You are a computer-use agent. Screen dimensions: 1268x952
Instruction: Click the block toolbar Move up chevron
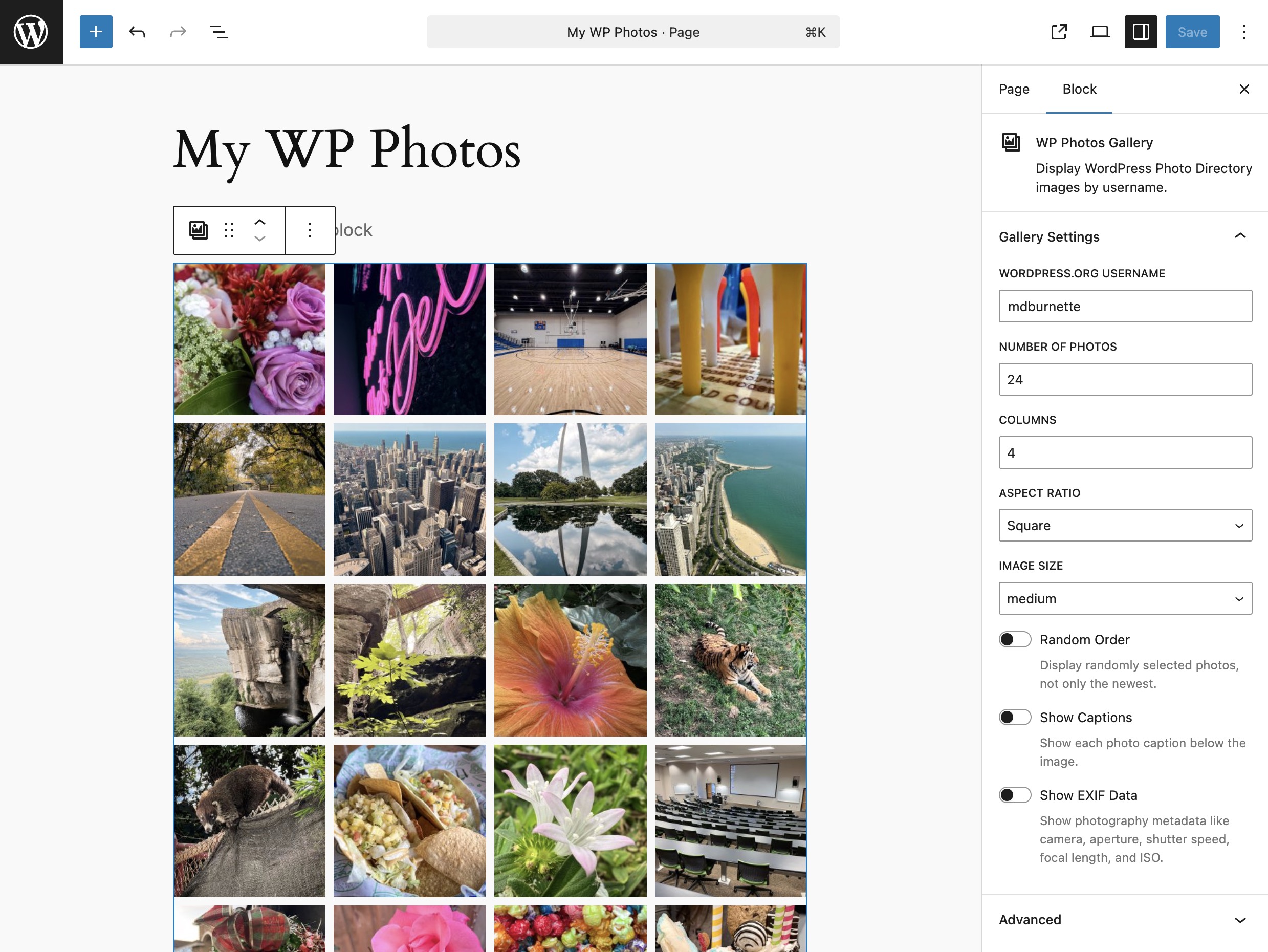[x=259, y=223]
